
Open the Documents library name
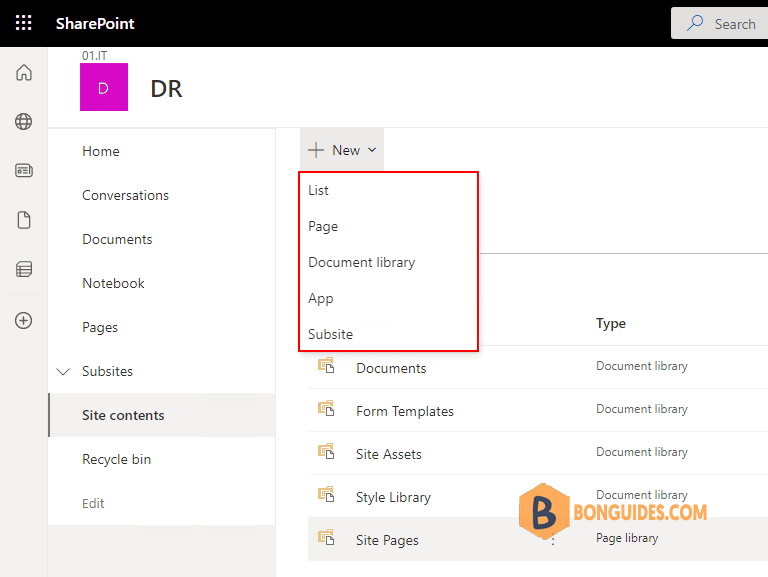pyautogui.click(x=391, y=368)
